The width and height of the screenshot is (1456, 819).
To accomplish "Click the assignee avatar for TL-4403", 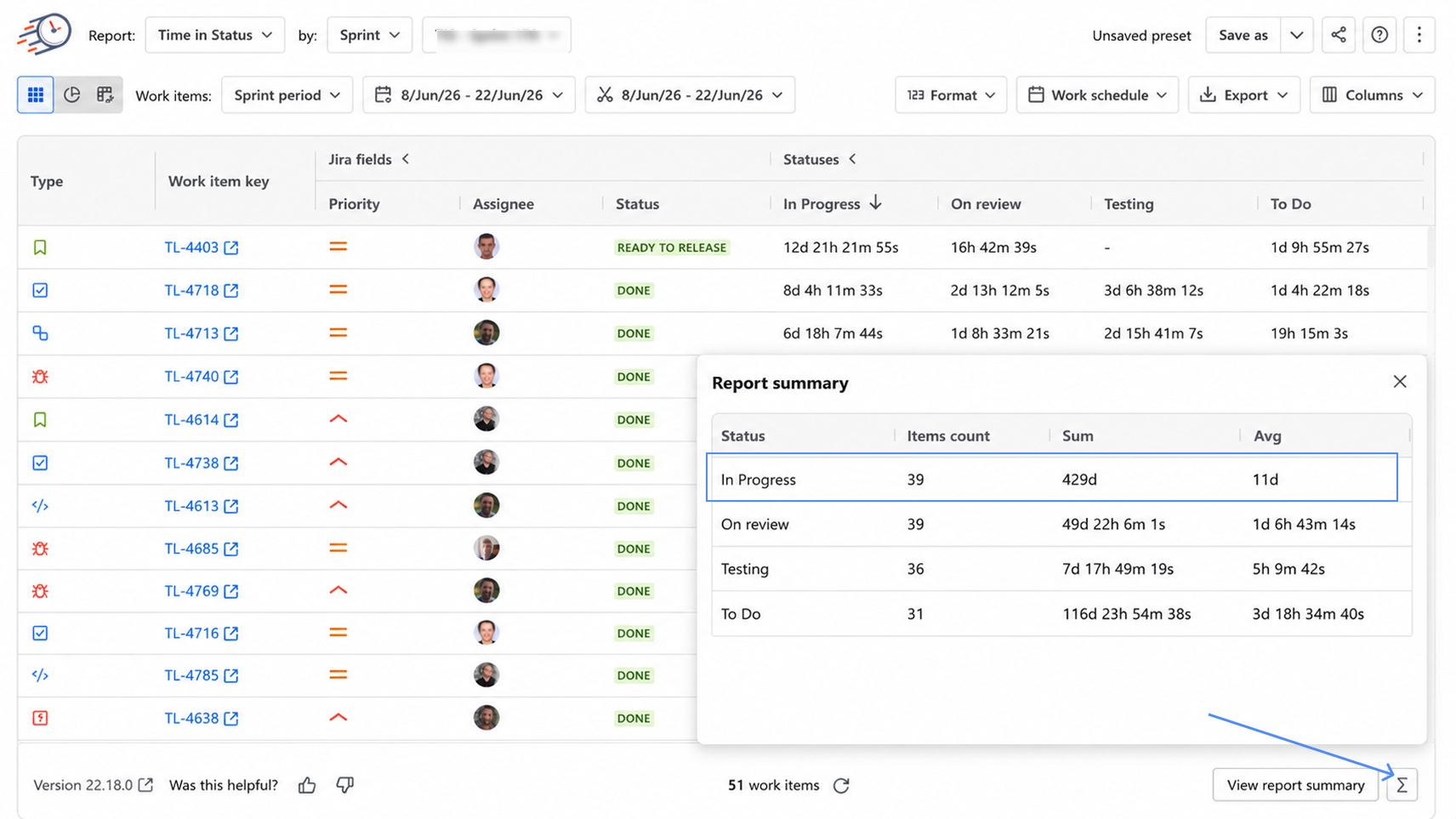I will pos(486,247).
